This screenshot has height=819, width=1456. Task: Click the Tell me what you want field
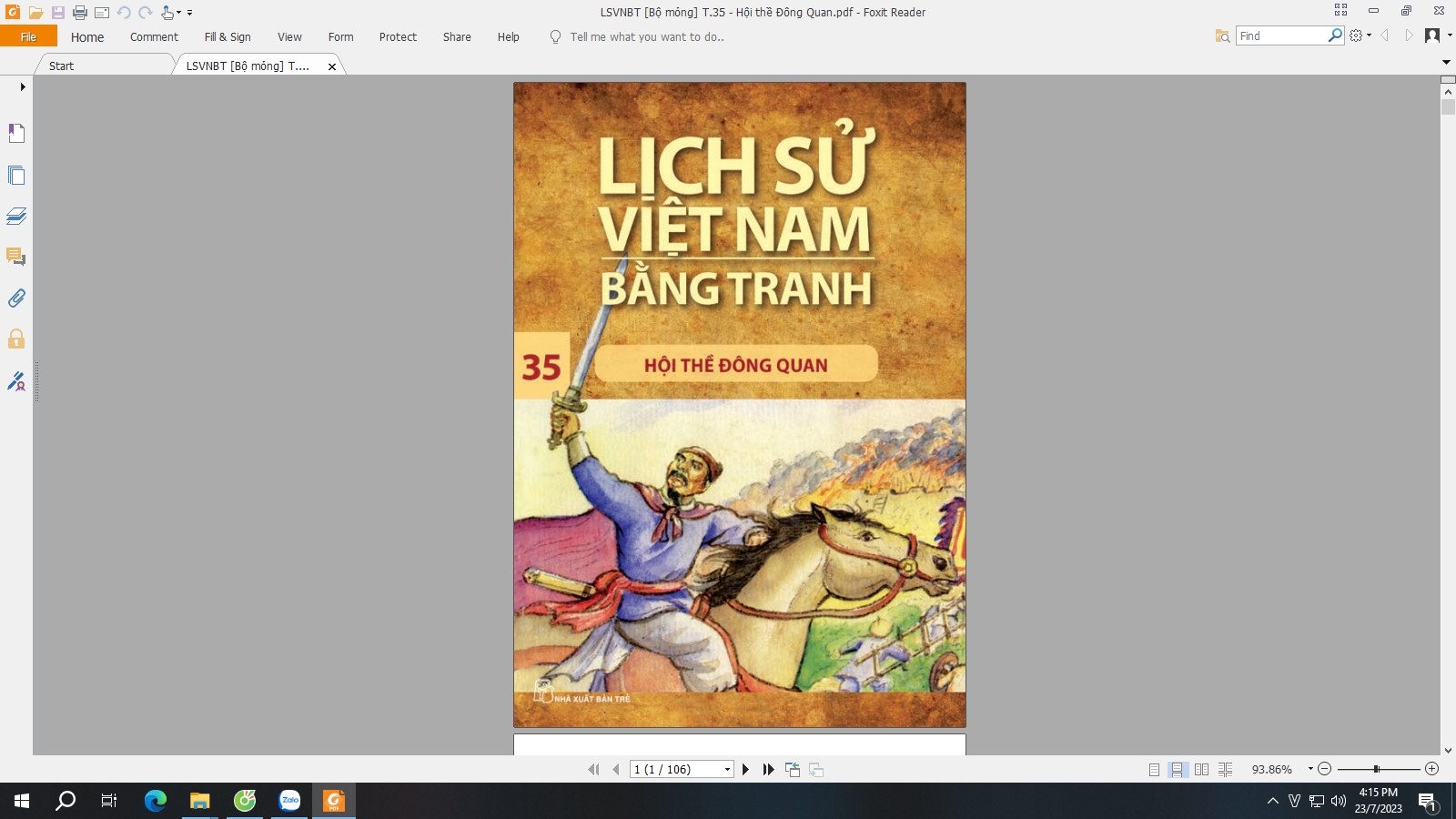646,36
